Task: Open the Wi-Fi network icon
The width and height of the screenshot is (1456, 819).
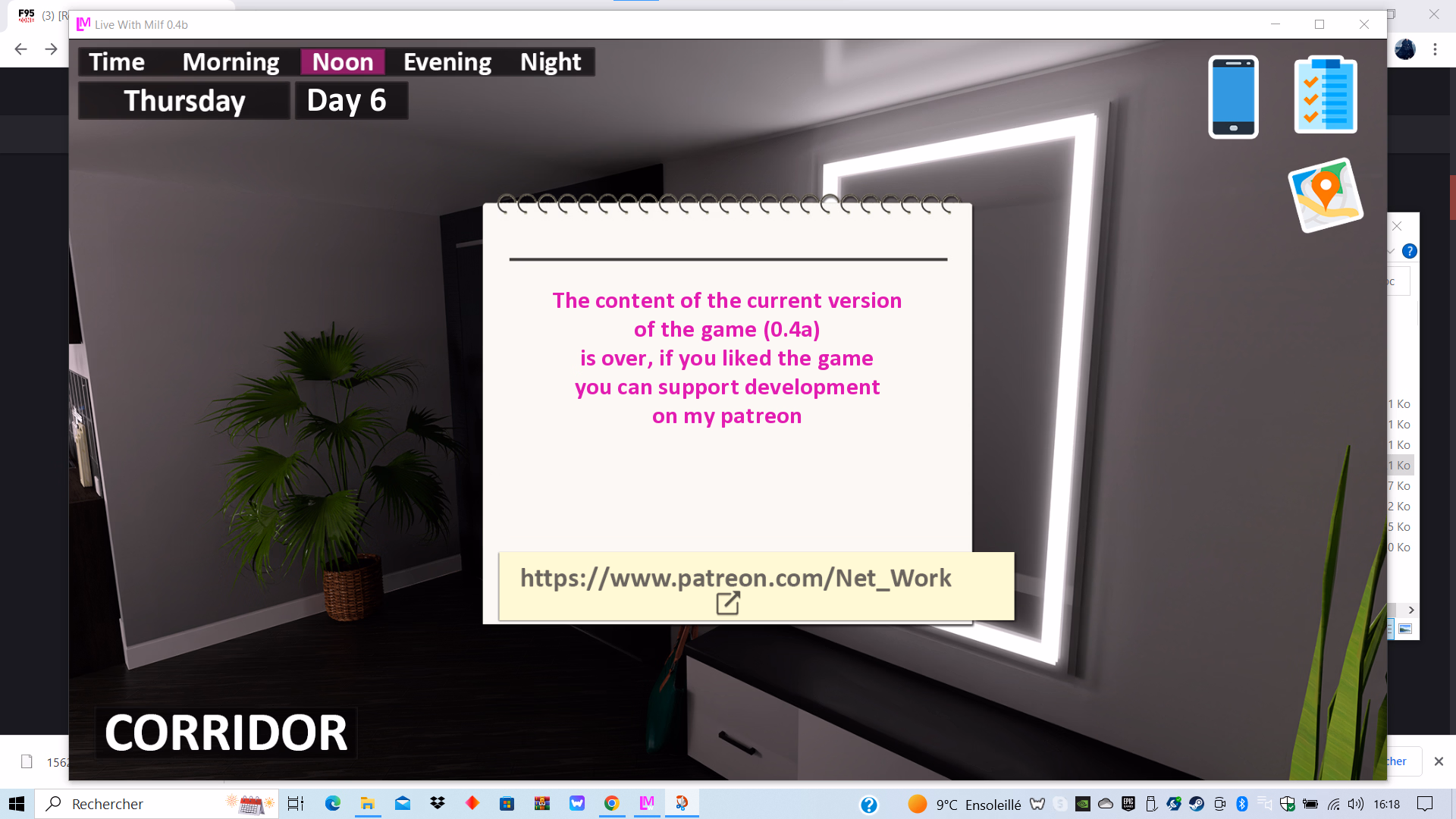Action: pyautogui.click(x=1333, y=804)
